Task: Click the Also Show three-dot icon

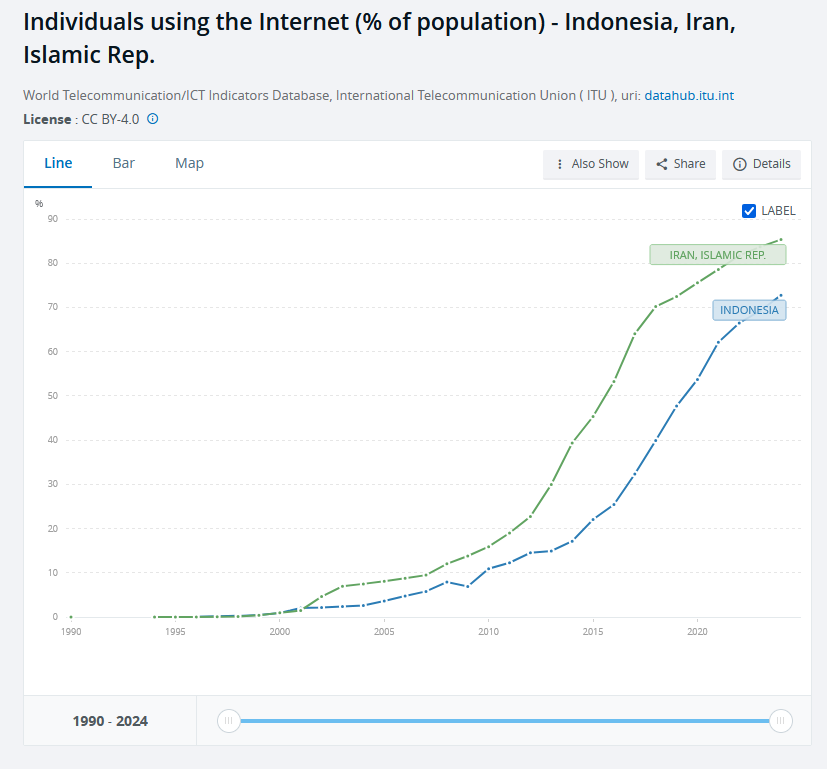Action: point(560,164)
